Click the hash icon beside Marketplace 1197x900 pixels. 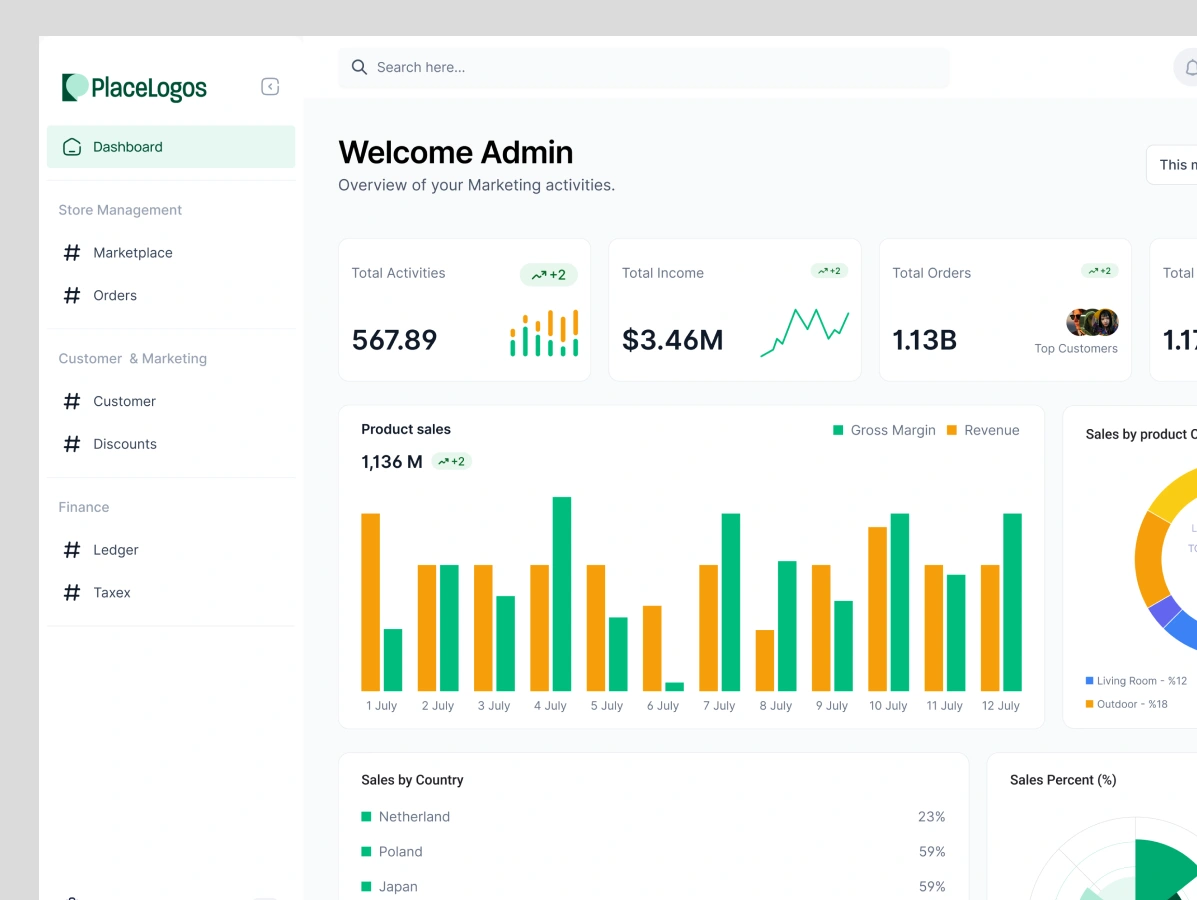tap(72, 253)
